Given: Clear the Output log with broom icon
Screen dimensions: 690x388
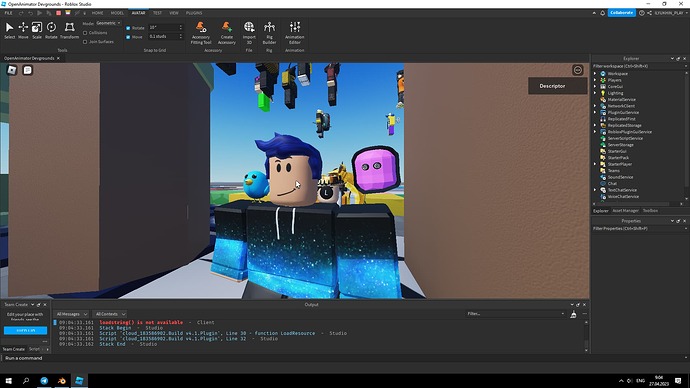Looking at the screenshot, I should (x=573, y=314).
